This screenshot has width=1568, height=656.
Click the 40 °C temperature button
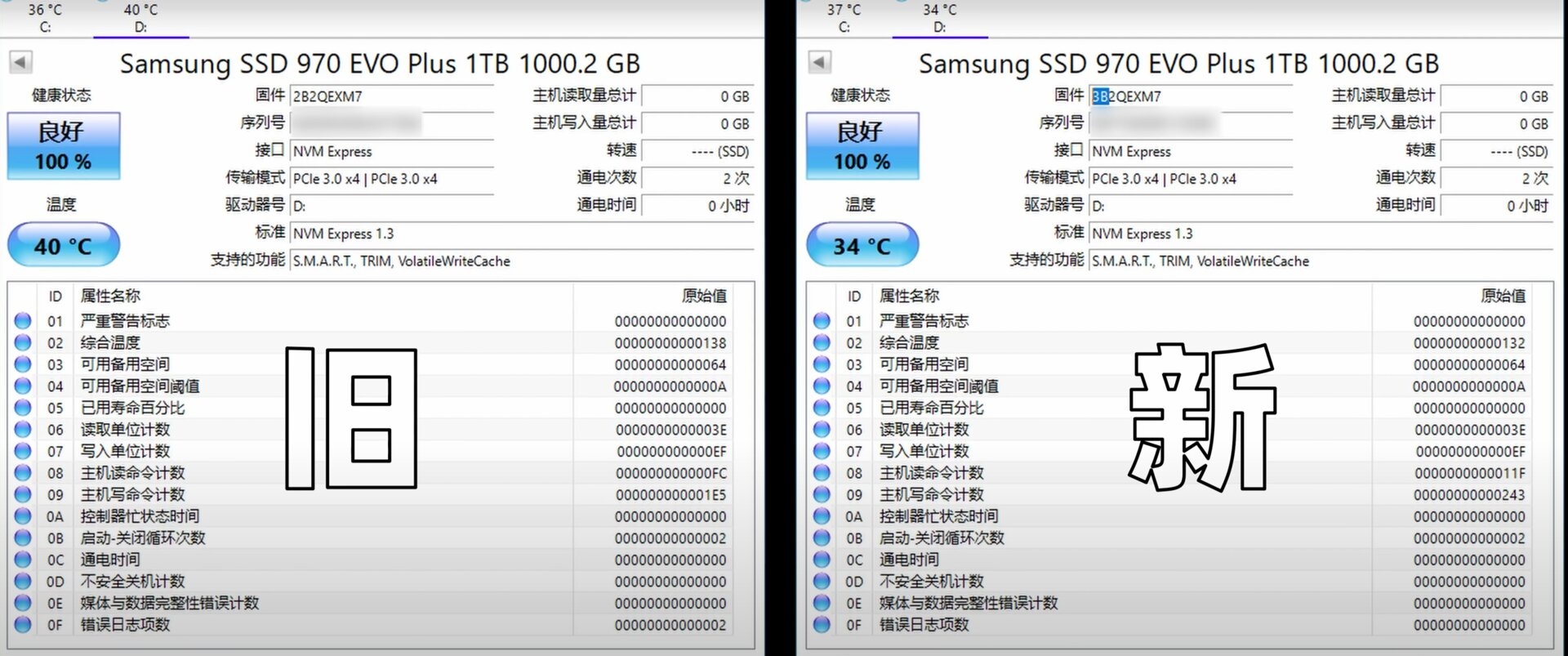[64, 245]
